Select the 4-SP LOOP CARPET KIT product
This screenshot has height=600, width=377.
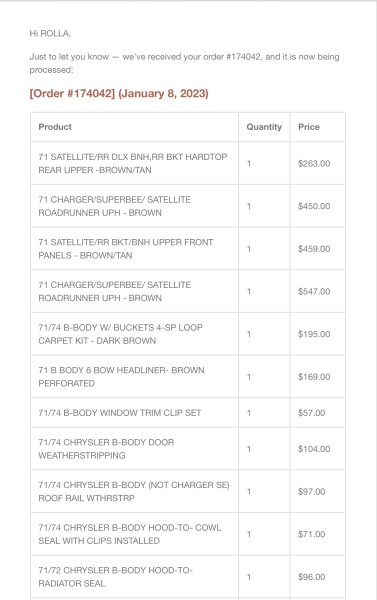(121, 334)
